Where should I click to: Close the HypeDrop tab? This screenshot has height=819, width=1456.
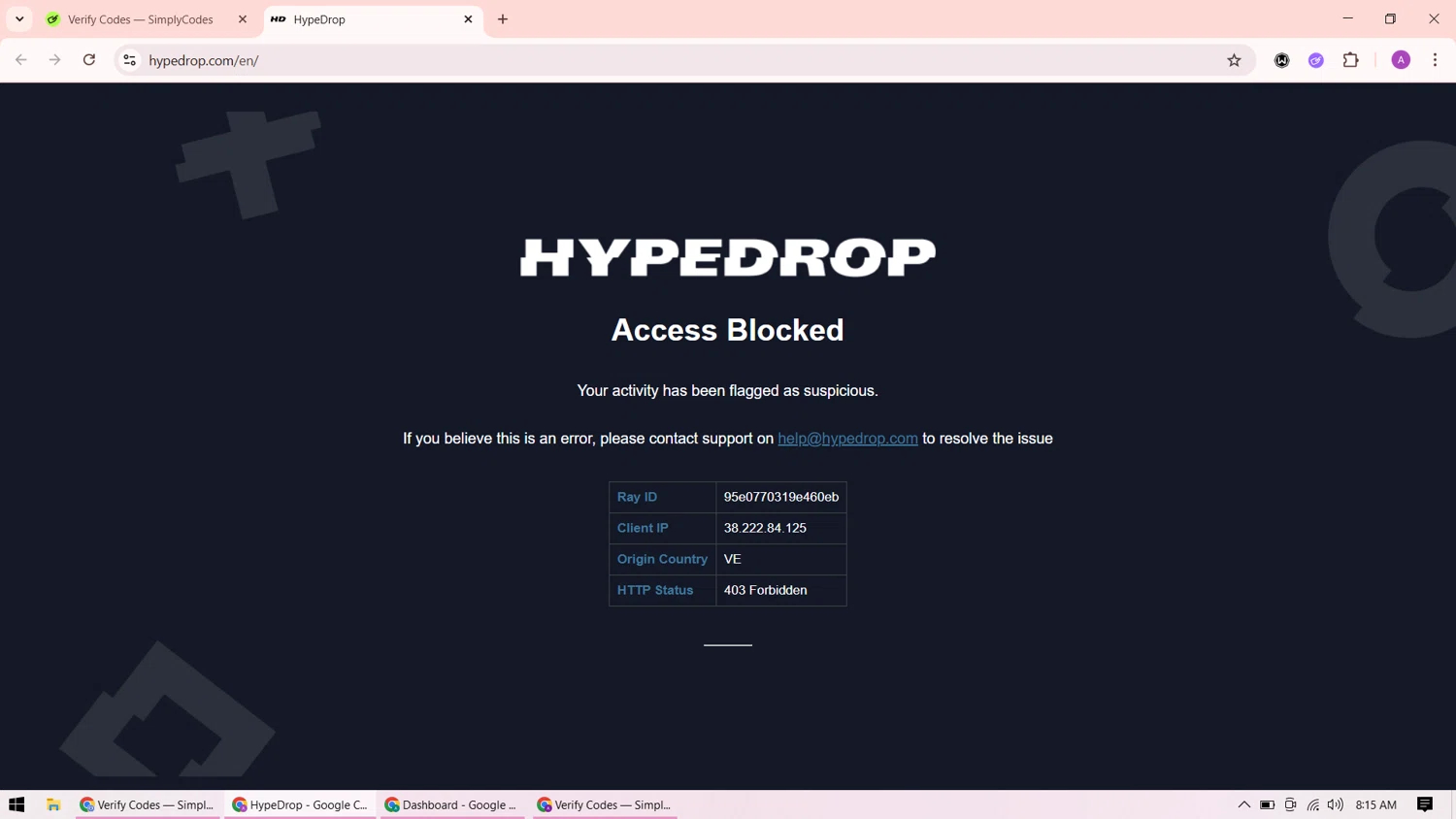tap(468, 19)
